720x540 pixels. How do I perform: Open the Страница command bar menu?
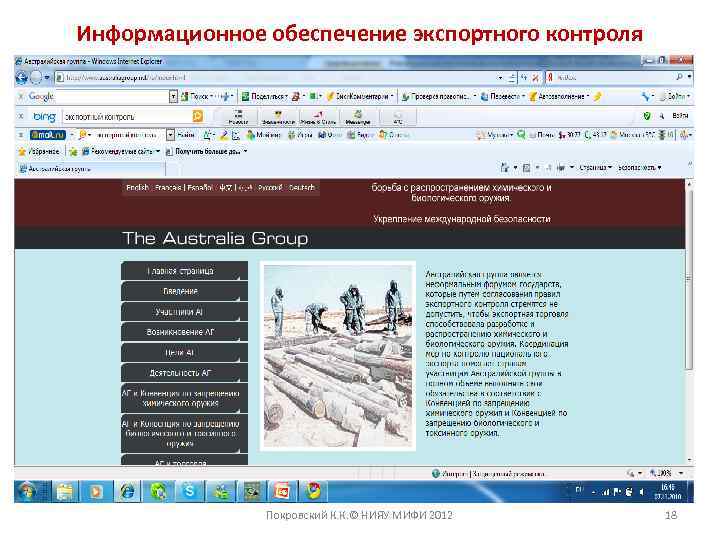tap(595, 168)
